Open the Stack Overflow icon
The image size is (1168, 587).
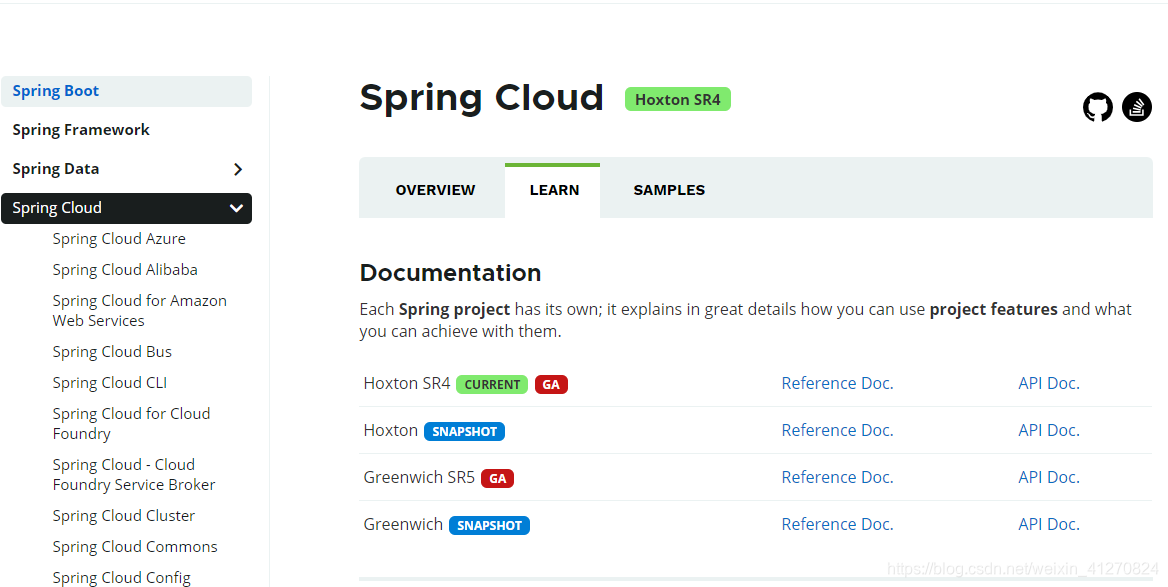[1137, 107]
